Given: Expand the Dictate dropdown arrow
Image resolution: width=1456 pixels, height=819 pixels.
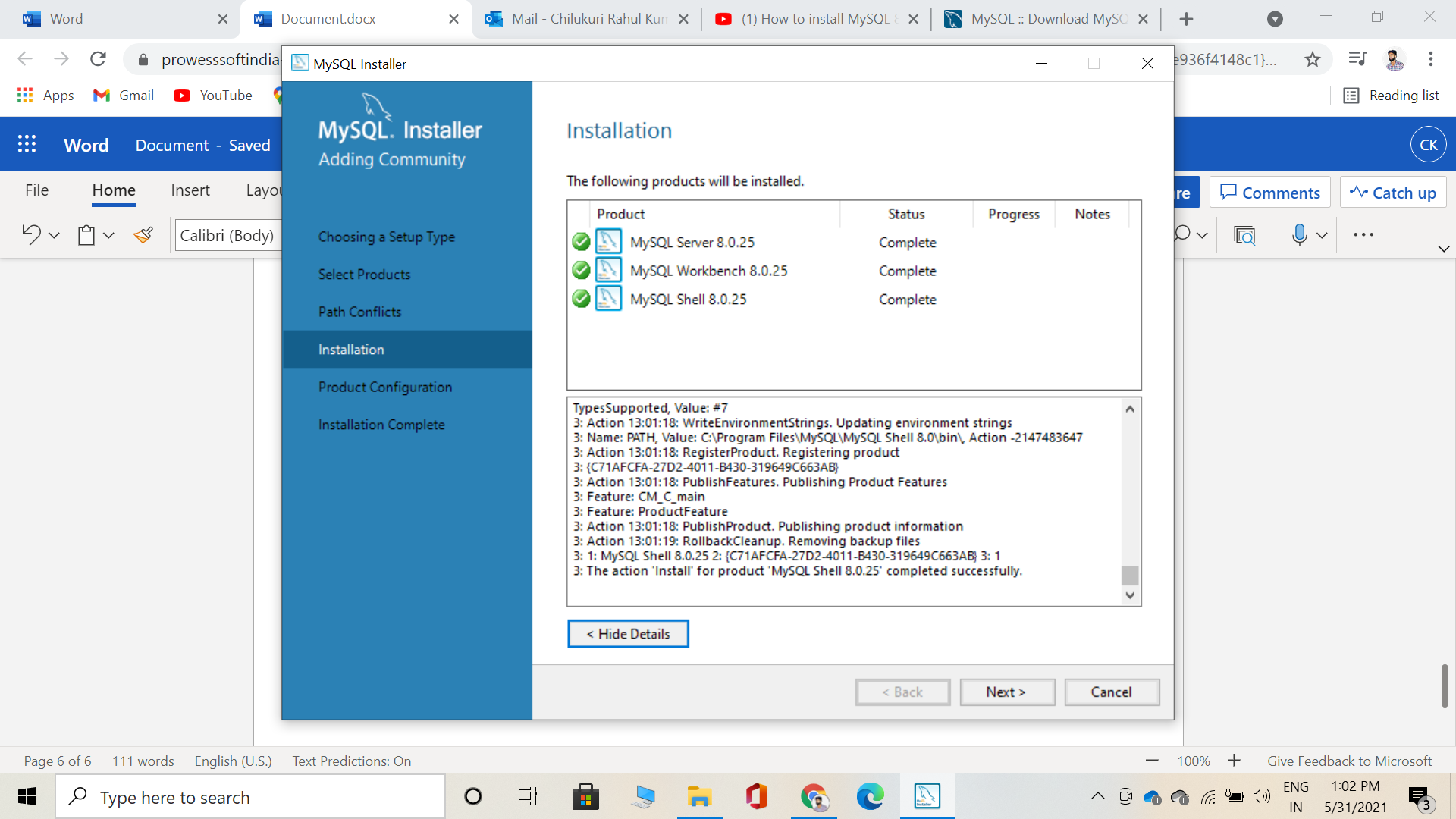Looking at the screenshot, I should coord(1322,236).
